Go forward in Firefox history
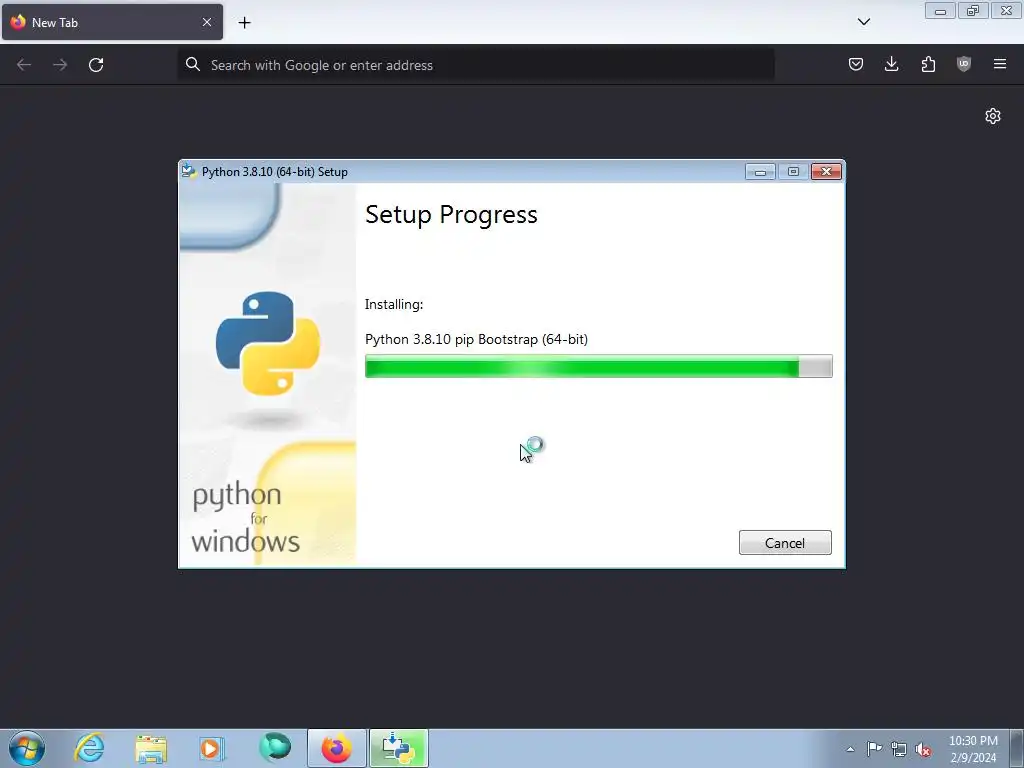1024x768 pixels. point(60,65)
